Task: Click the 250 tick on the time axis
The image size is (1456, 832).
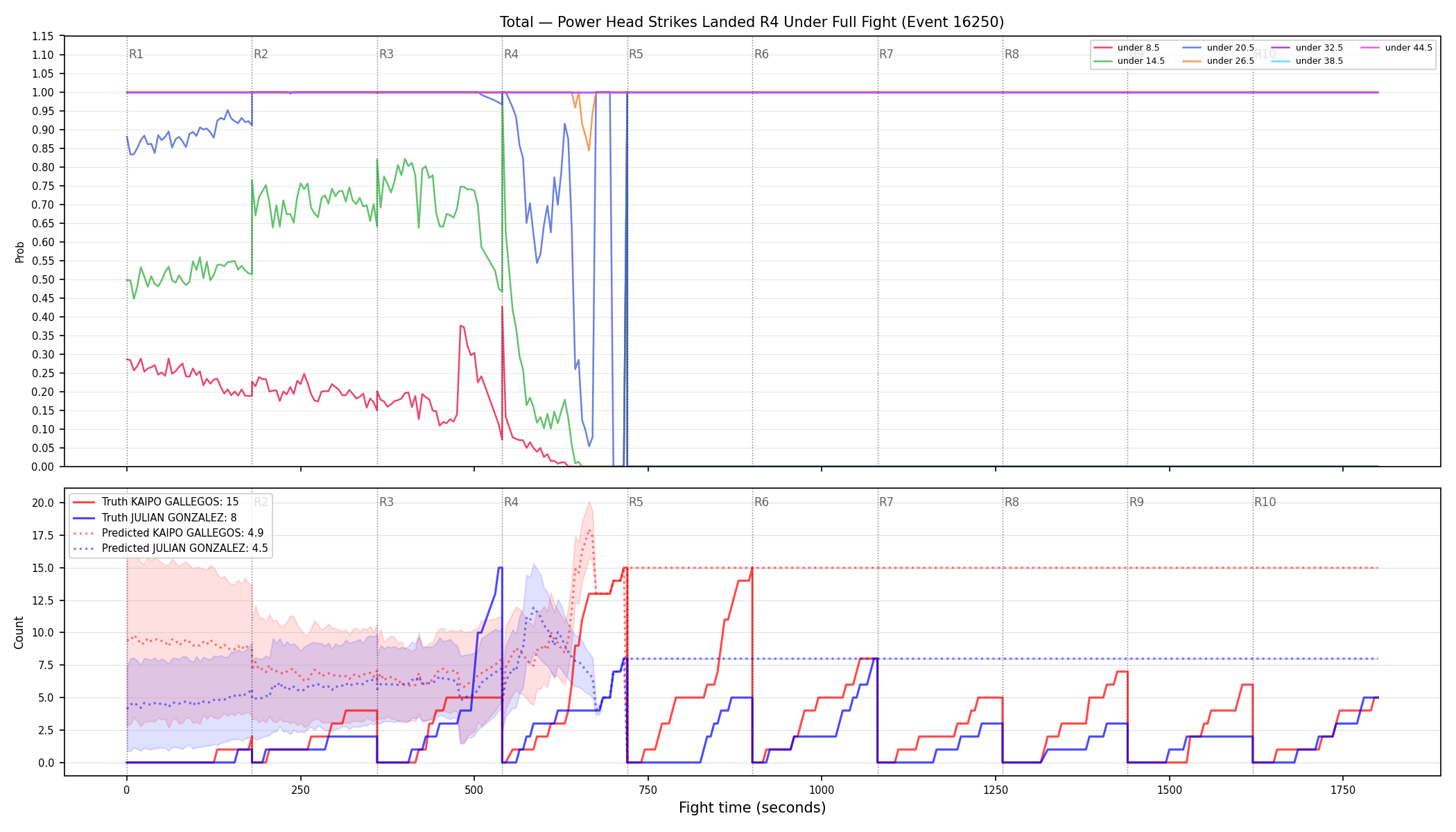Action: click(300, 790)
